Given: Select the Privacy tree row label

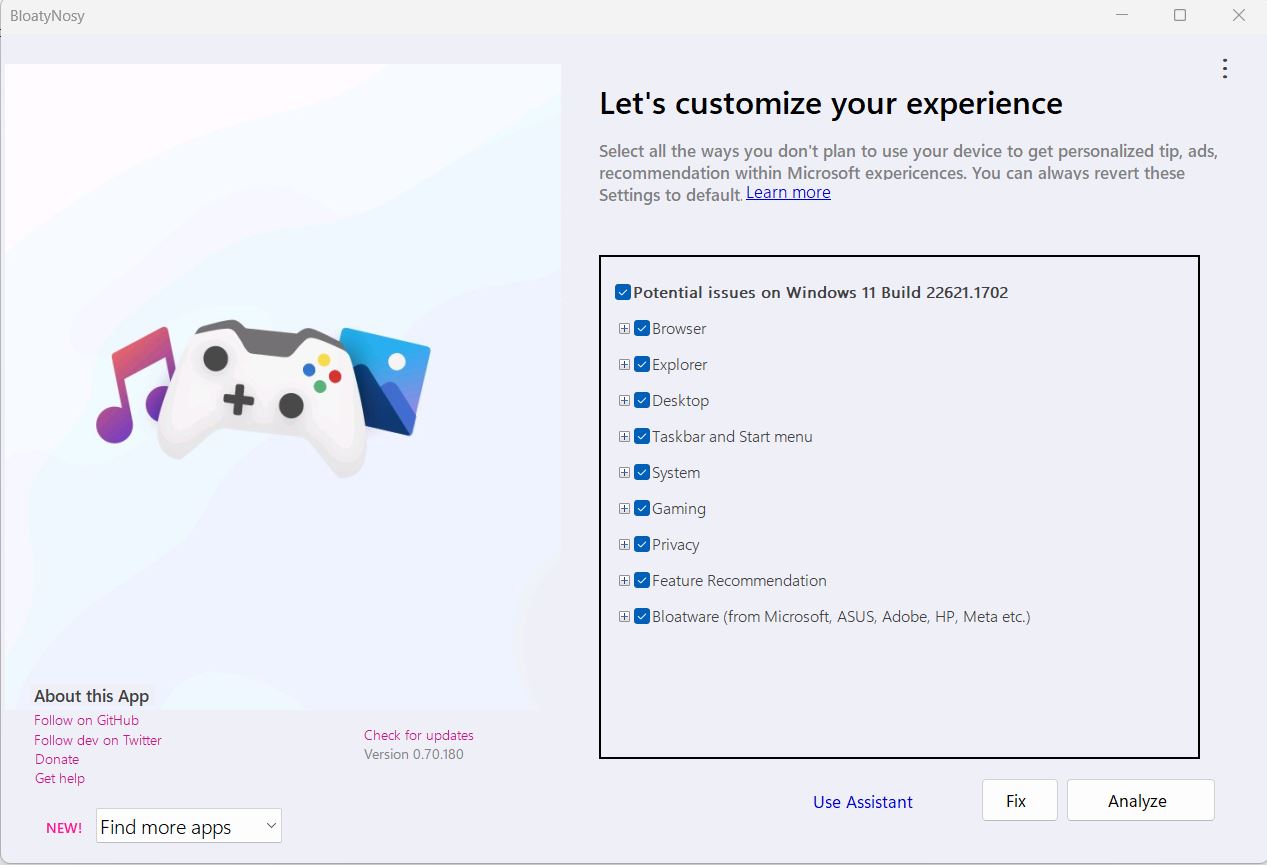Looking at the screenshot, I should (676, 544).
